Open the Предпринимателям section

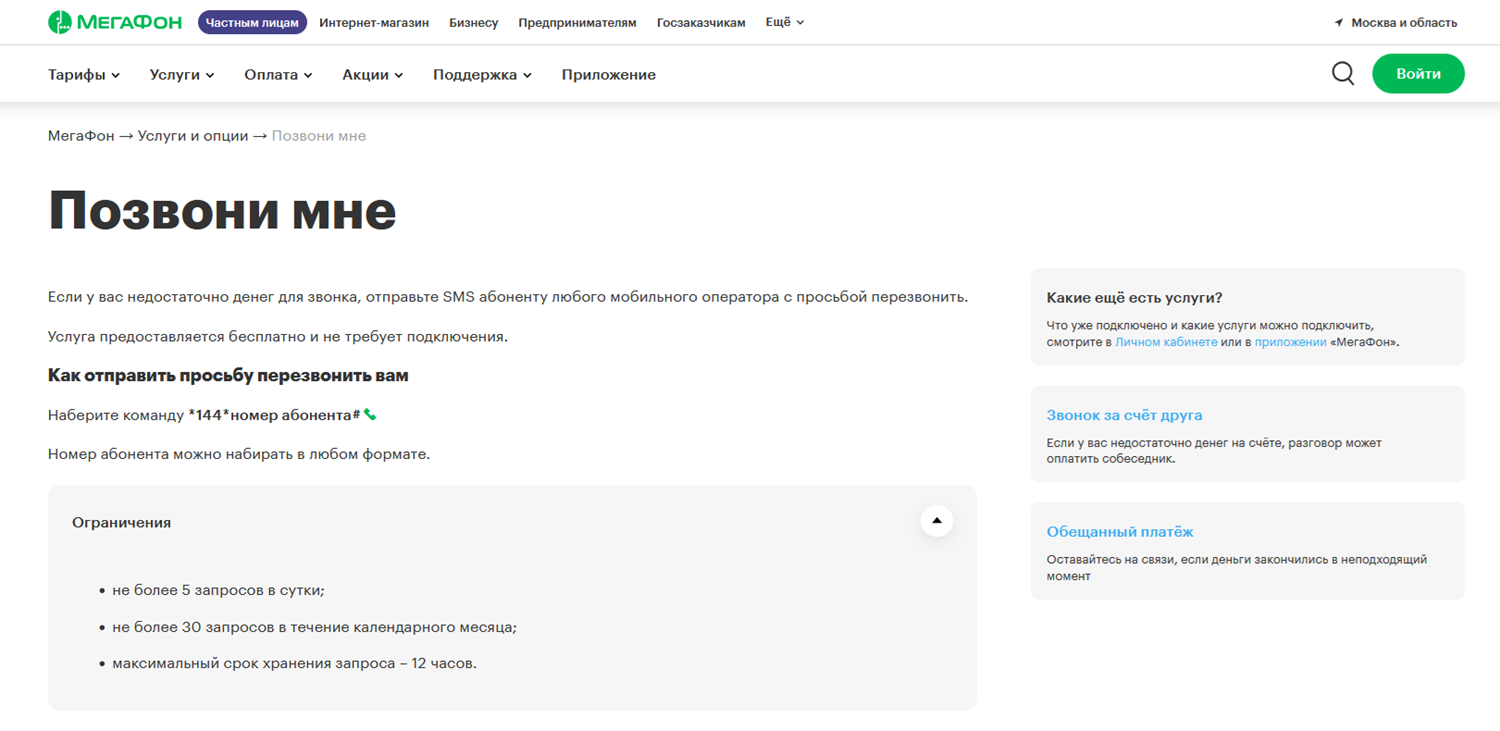577,23
